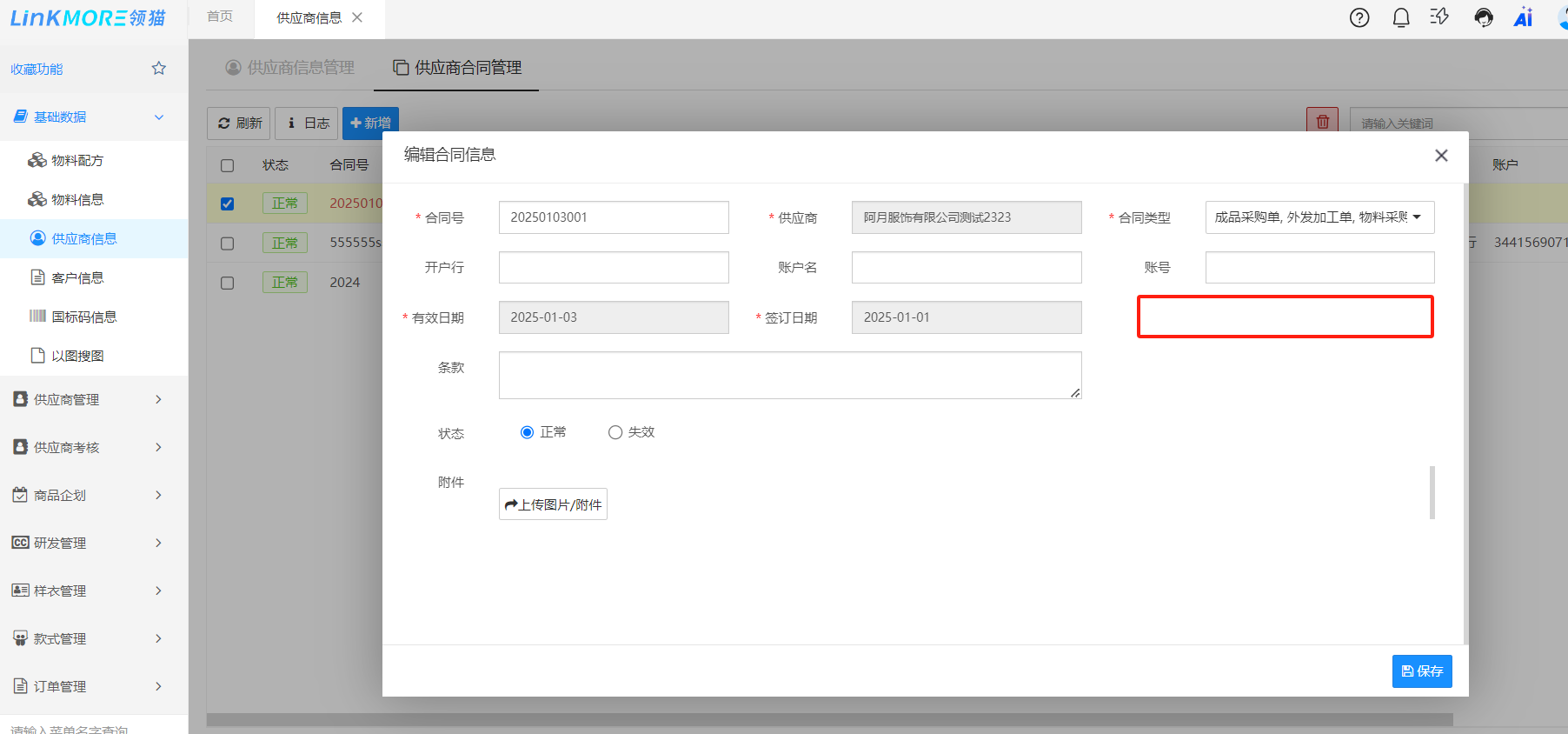Click the 签订日期 date field
This screenshot has height=734, width=1568.
coord(967,317)
